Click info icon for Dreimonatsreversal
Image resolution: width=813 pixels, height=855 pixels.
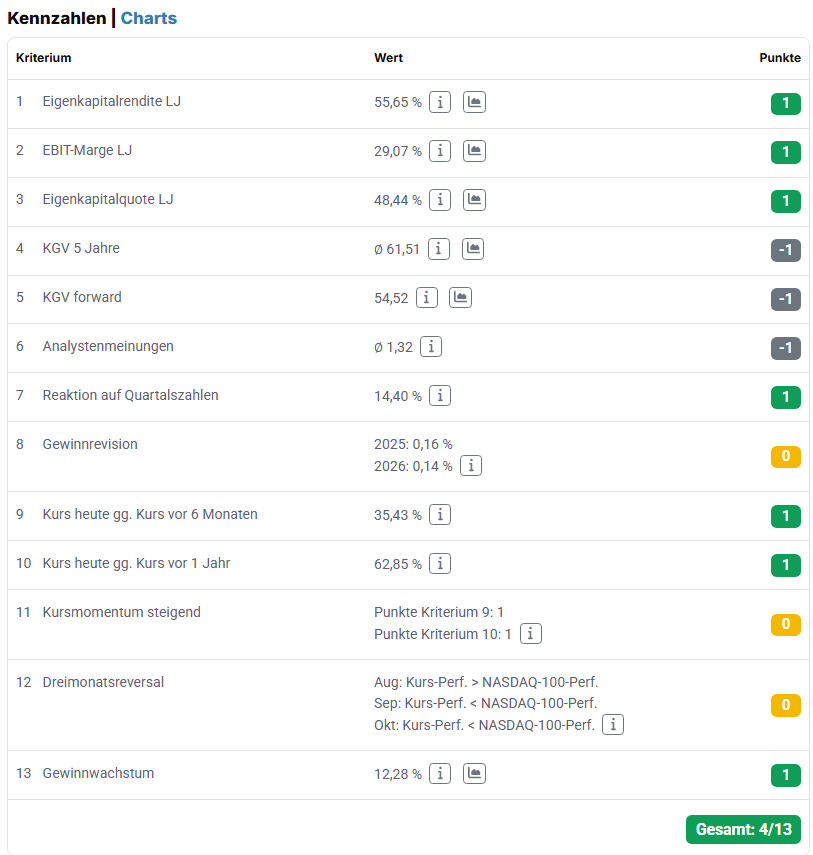click(x=613, y=725)
